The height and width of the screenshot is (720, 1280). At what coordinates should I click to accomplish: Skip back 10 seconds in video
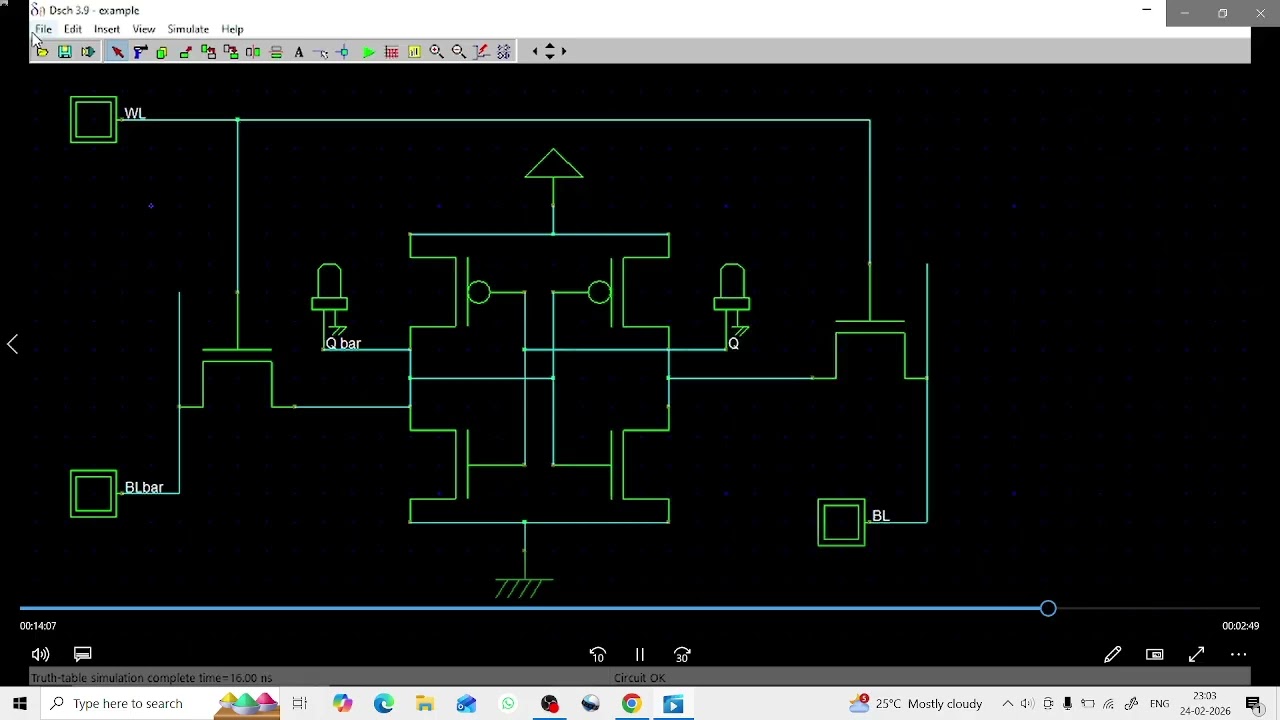coord(598,655)
